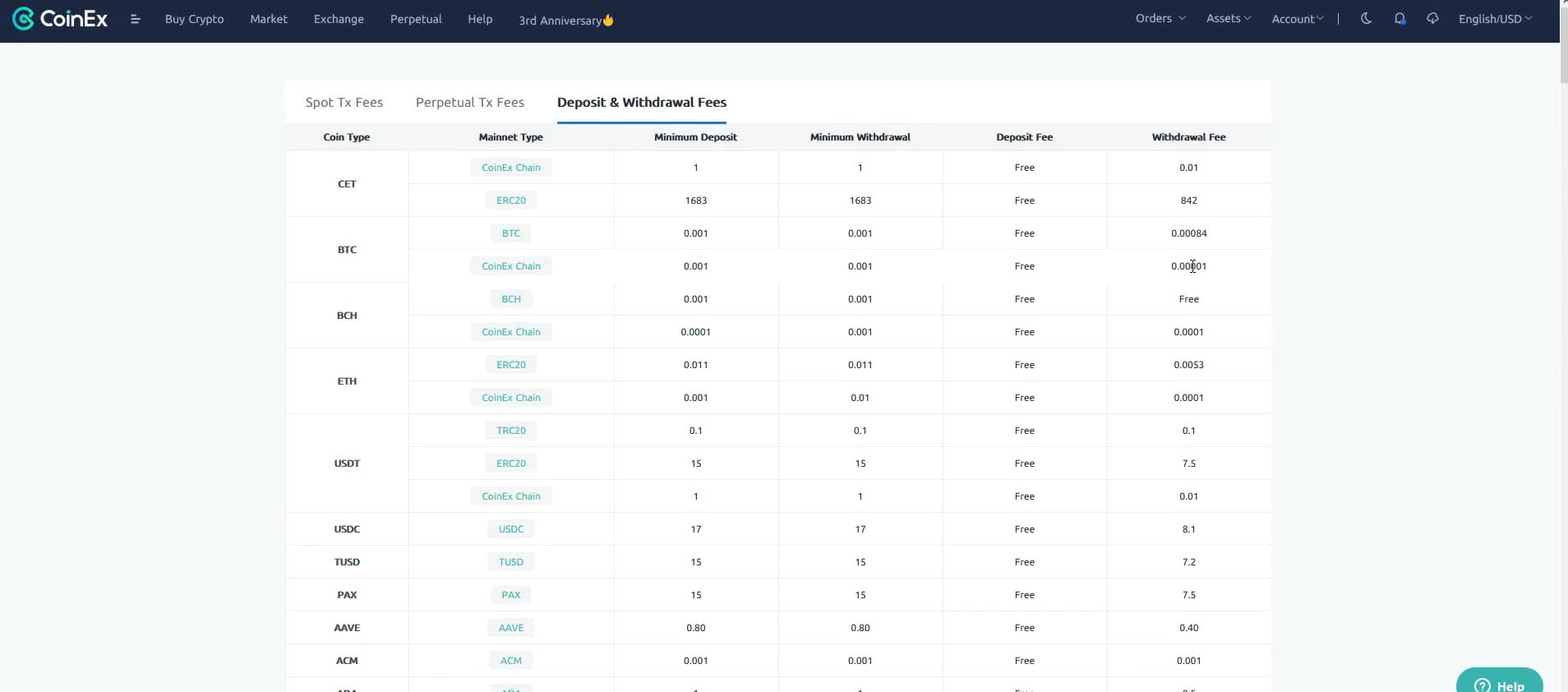This screenshot has height=692, width=1568.
Task: Click the TRC20 mainnet tag for USDT
Action: point(510,431)
